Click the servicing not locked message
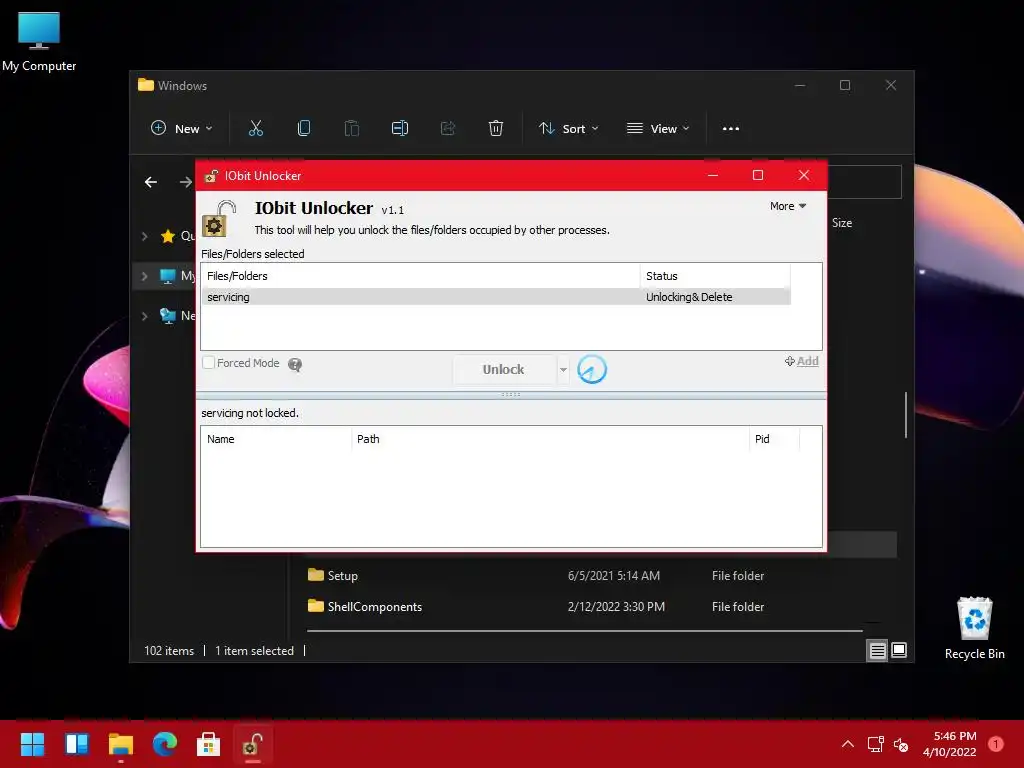Screen dimensions: 1024x768 249,413
